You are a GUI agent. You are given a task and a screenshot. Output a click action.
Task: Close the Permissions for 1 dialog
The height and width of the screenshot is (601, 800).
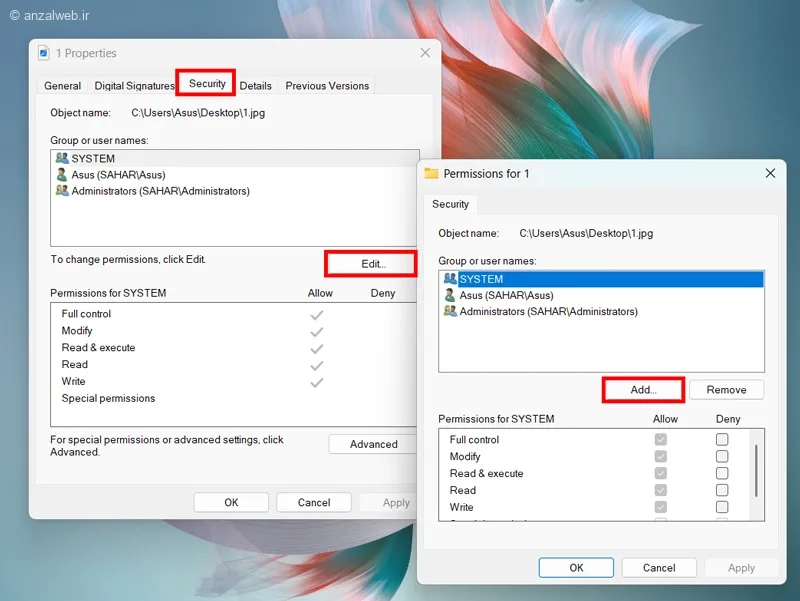(770, 173)
